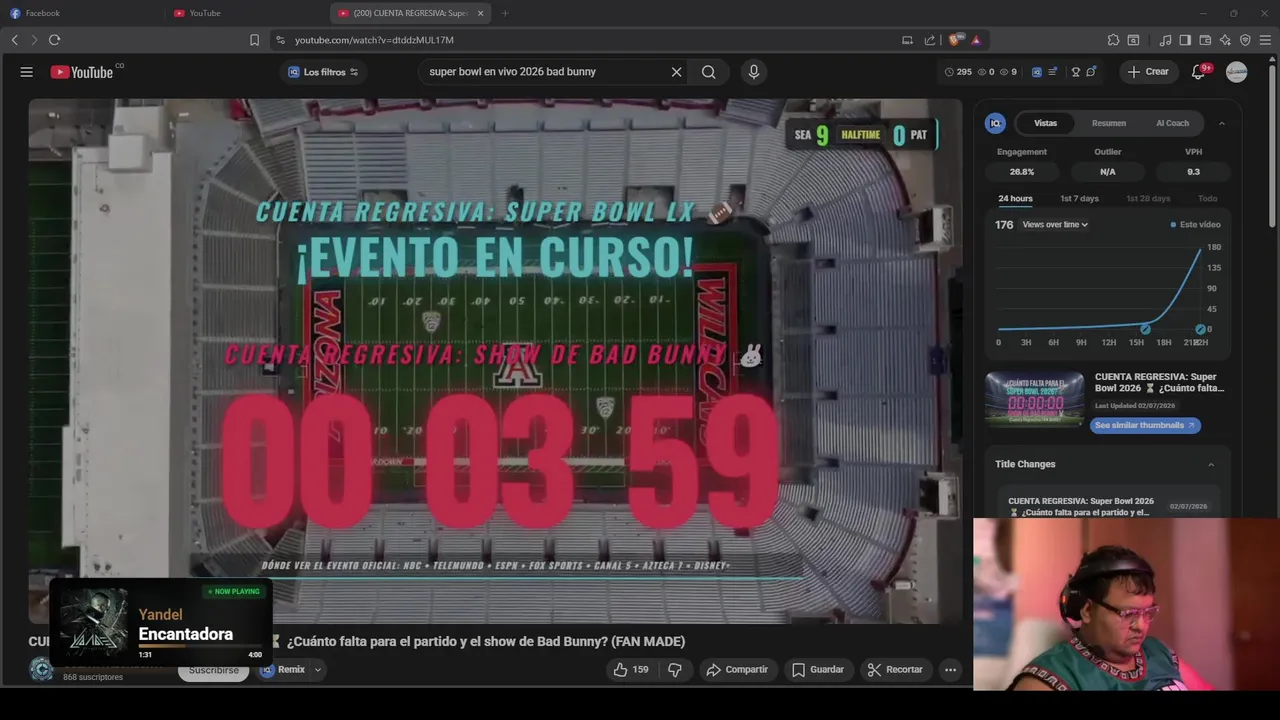The width and height of the screenshot is (1280, 720).
Task: Go back with the browser back arrow
Action: coord(14,40)
